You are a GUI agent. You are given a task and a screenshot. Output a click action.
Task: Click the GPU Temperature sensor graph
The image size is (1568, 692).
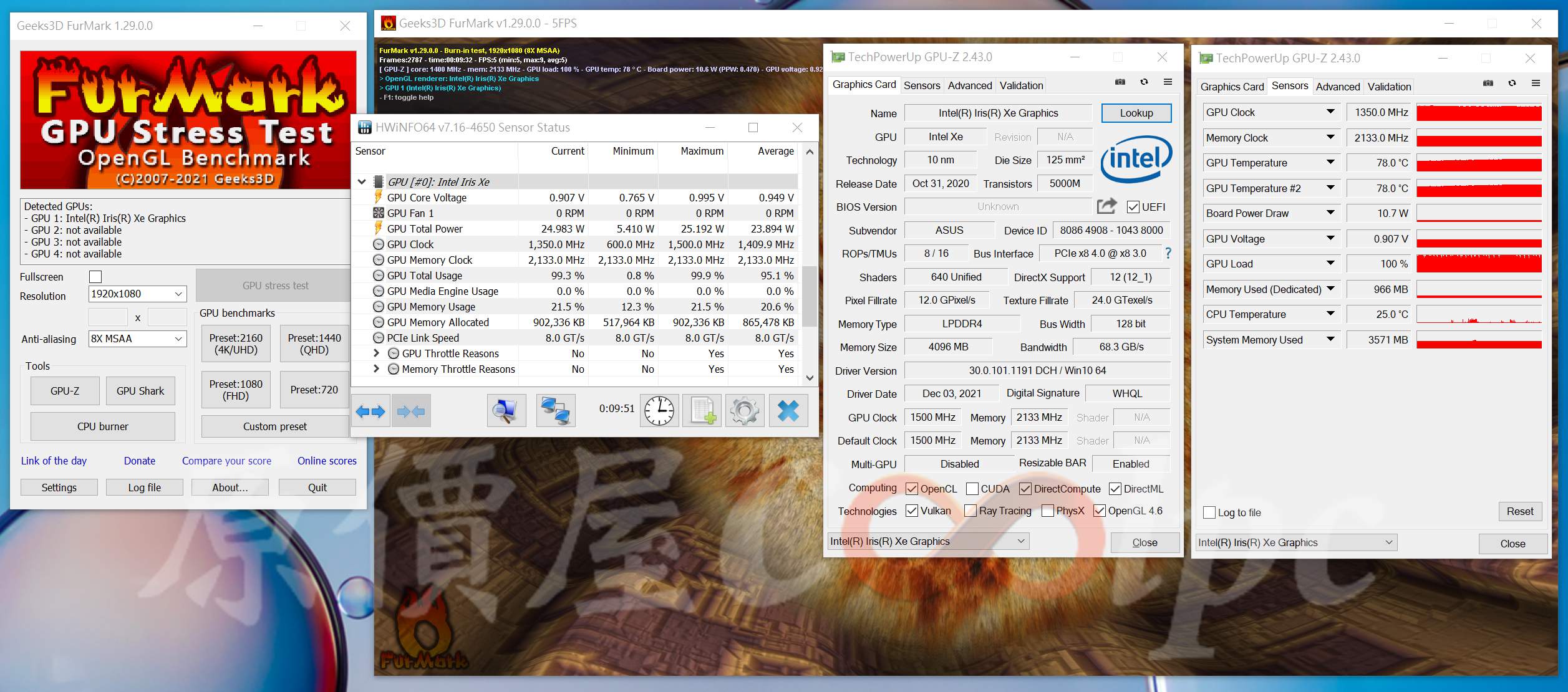(x=1479, y=163)
